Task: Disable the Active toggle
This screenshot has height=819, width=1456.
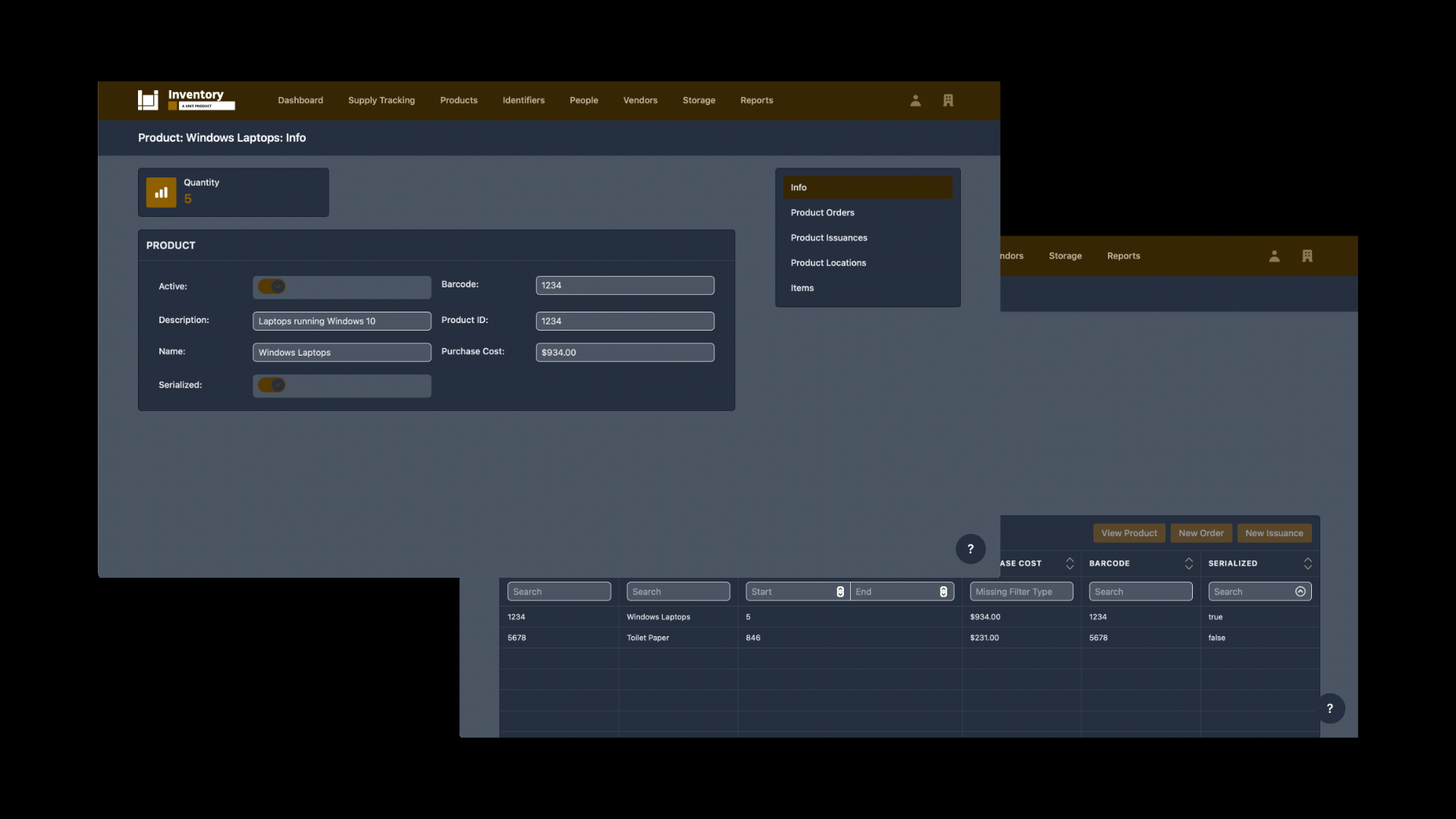Action: (x=271, y=287)
